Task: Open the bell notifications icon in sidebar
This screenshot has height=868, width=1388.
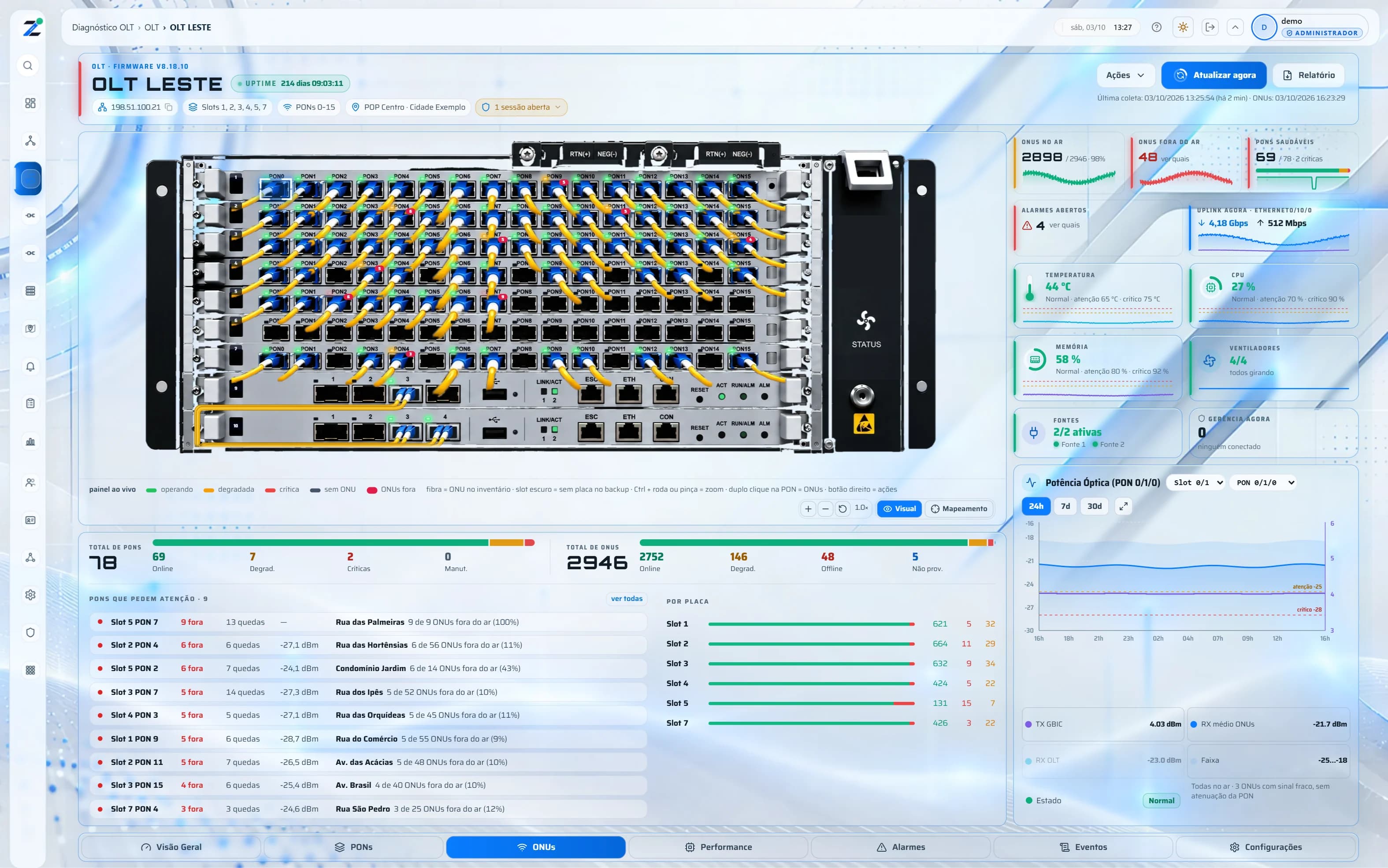Action: pyautogui.click(x=30, y=366)
